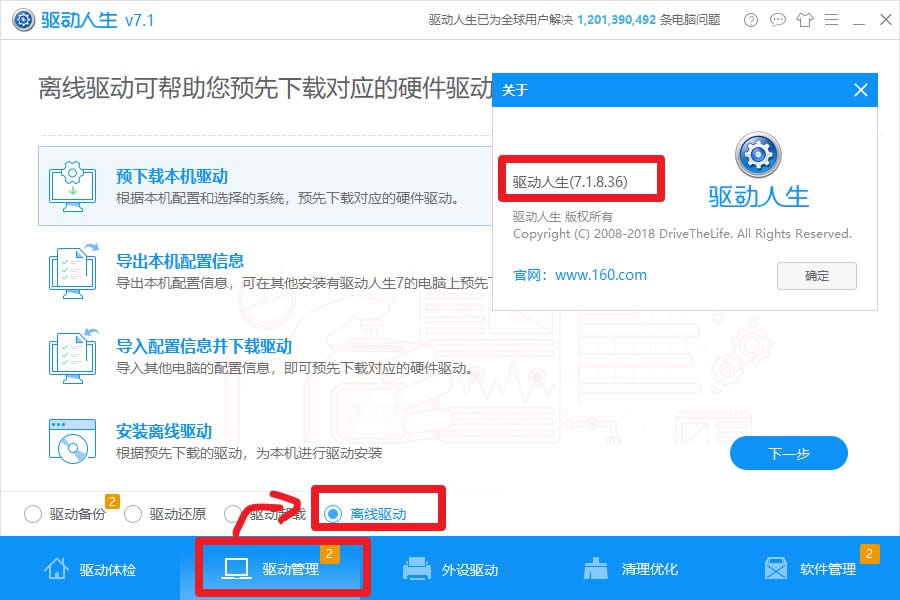Click the 软件管理 envelope icon
The width and height of the screenshot is (900, 600).
[x=776, y=568]
